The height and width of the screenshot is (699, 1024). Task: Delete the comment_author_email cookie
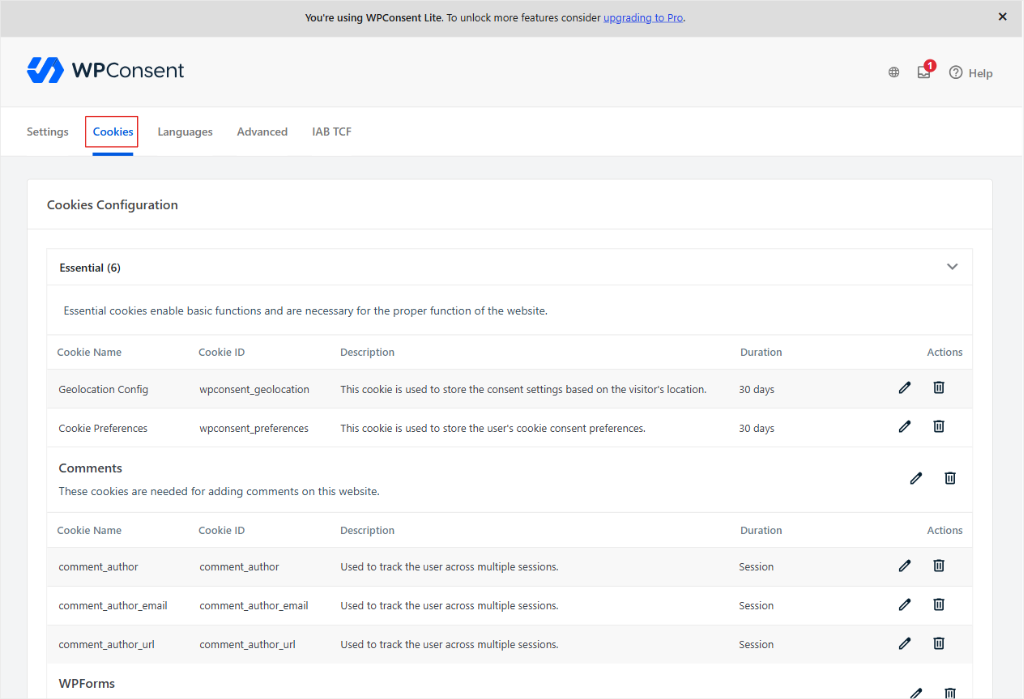pyautogui.click(x=938, y=604)
